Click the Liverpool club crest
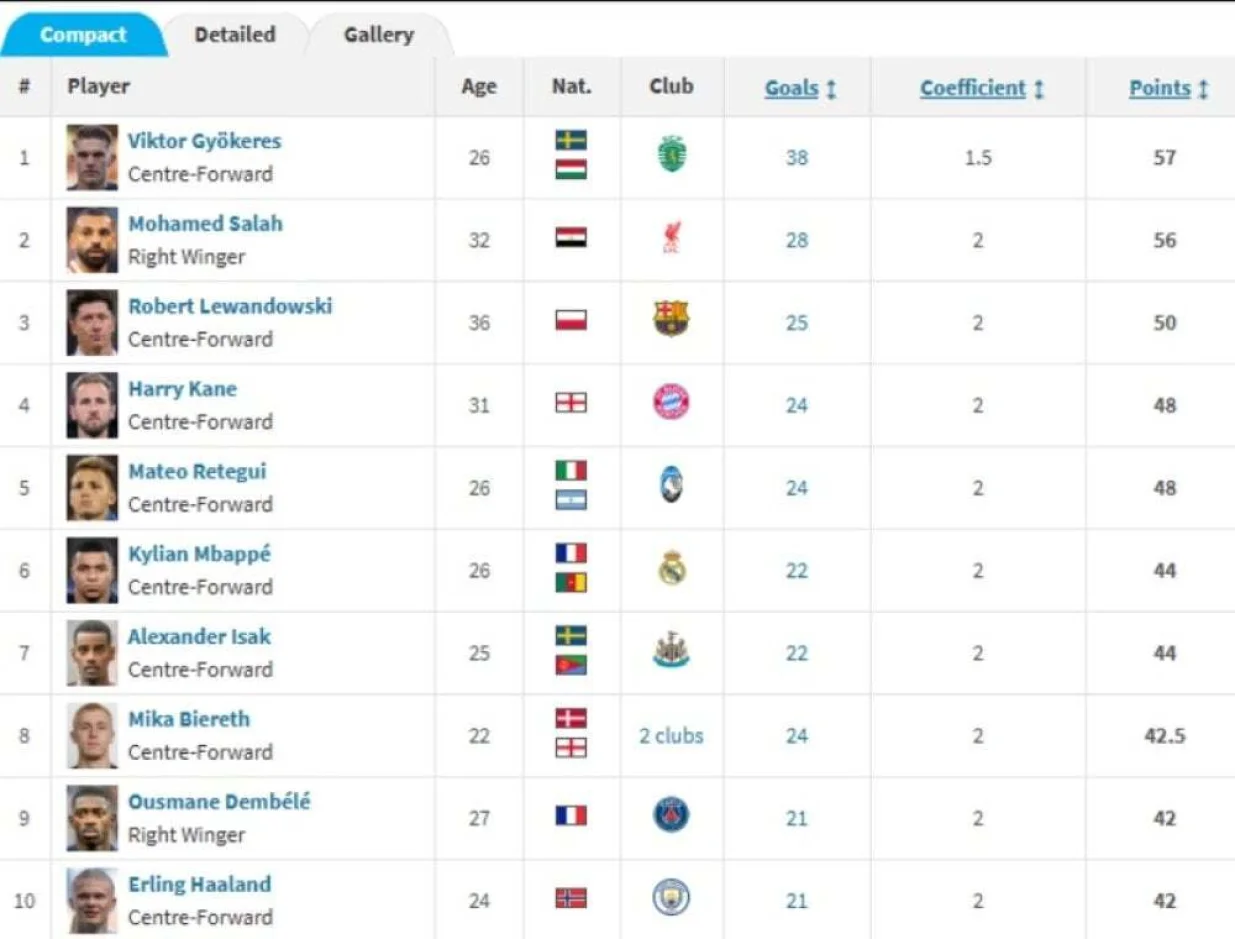 coord(671,238)
